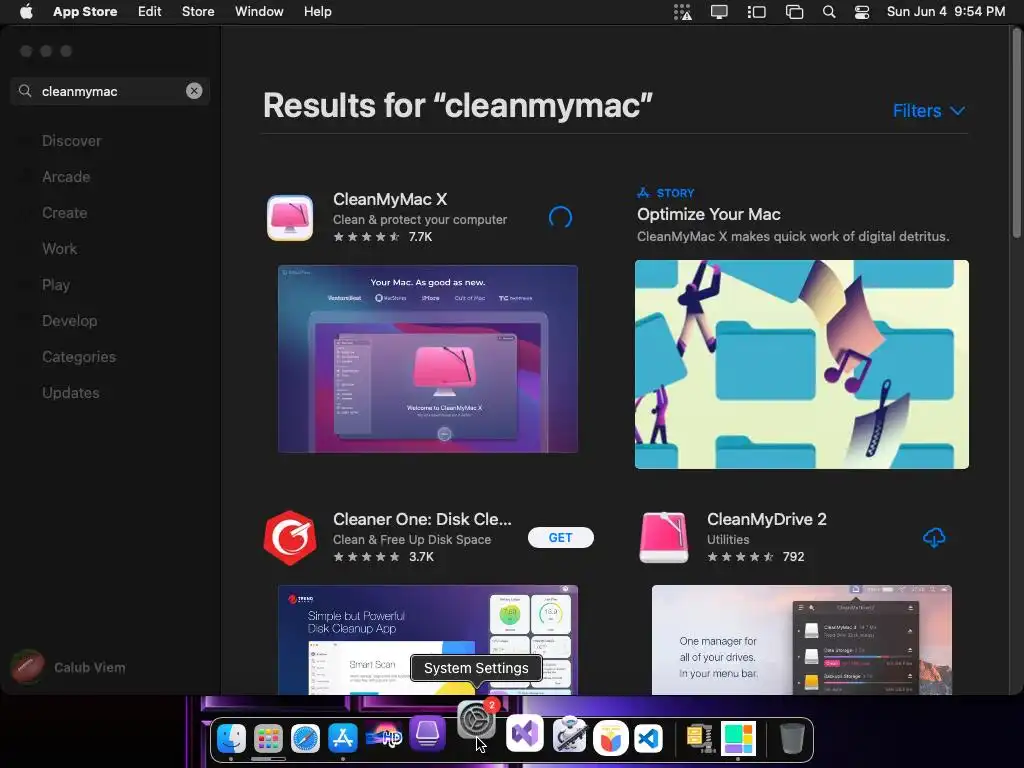This screenshot has height=768, width=1024.
Task: Open the tulip icon app in Dock
Action: [x=611, y=738]
